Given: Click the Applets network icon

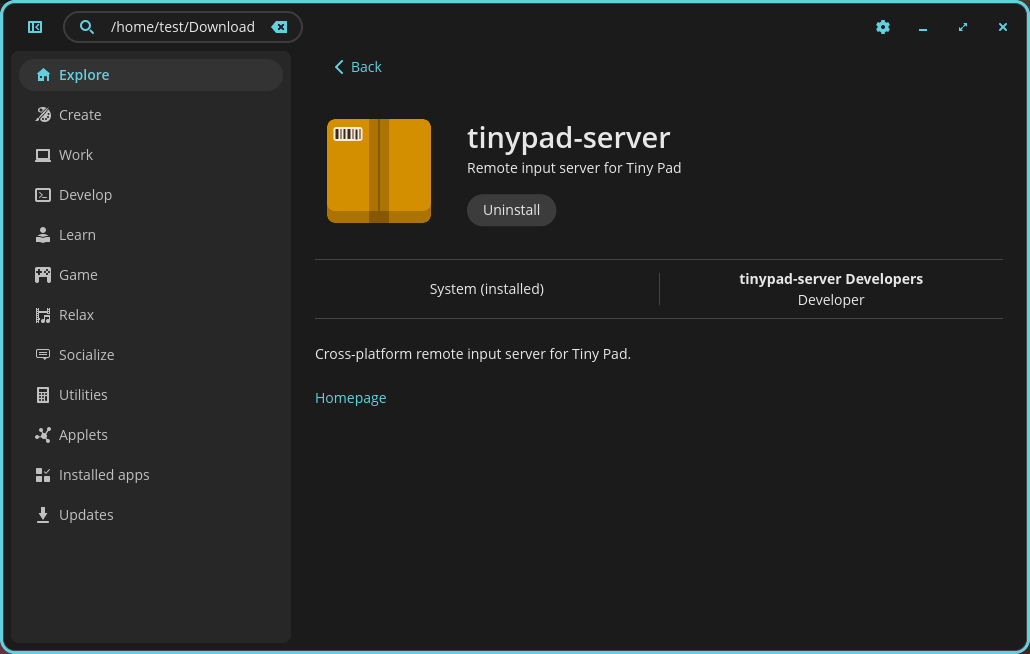Looking at the screenshot, I should [43, 435].
